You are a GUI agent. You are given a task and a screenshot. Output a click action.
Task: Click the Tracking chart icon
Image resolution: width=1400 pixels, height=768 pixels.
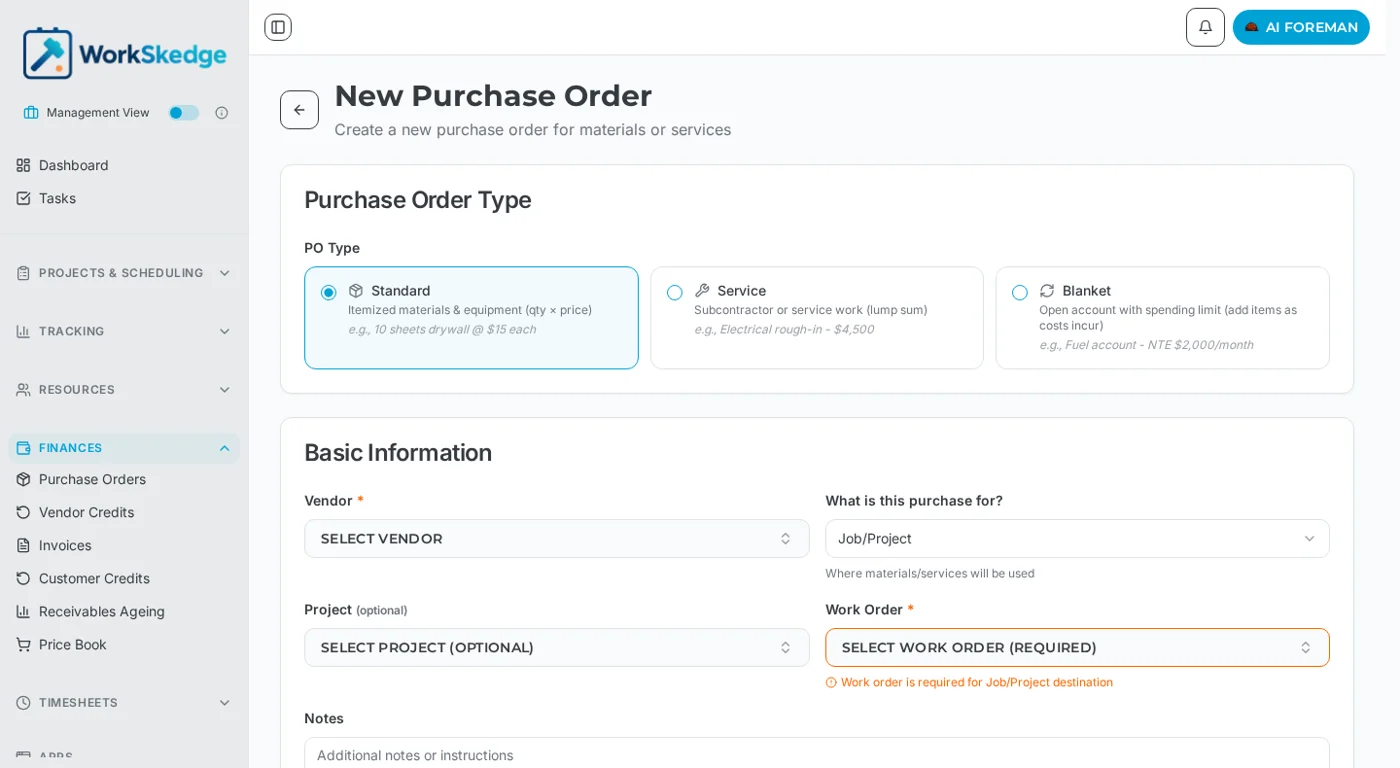coord(23,331)
